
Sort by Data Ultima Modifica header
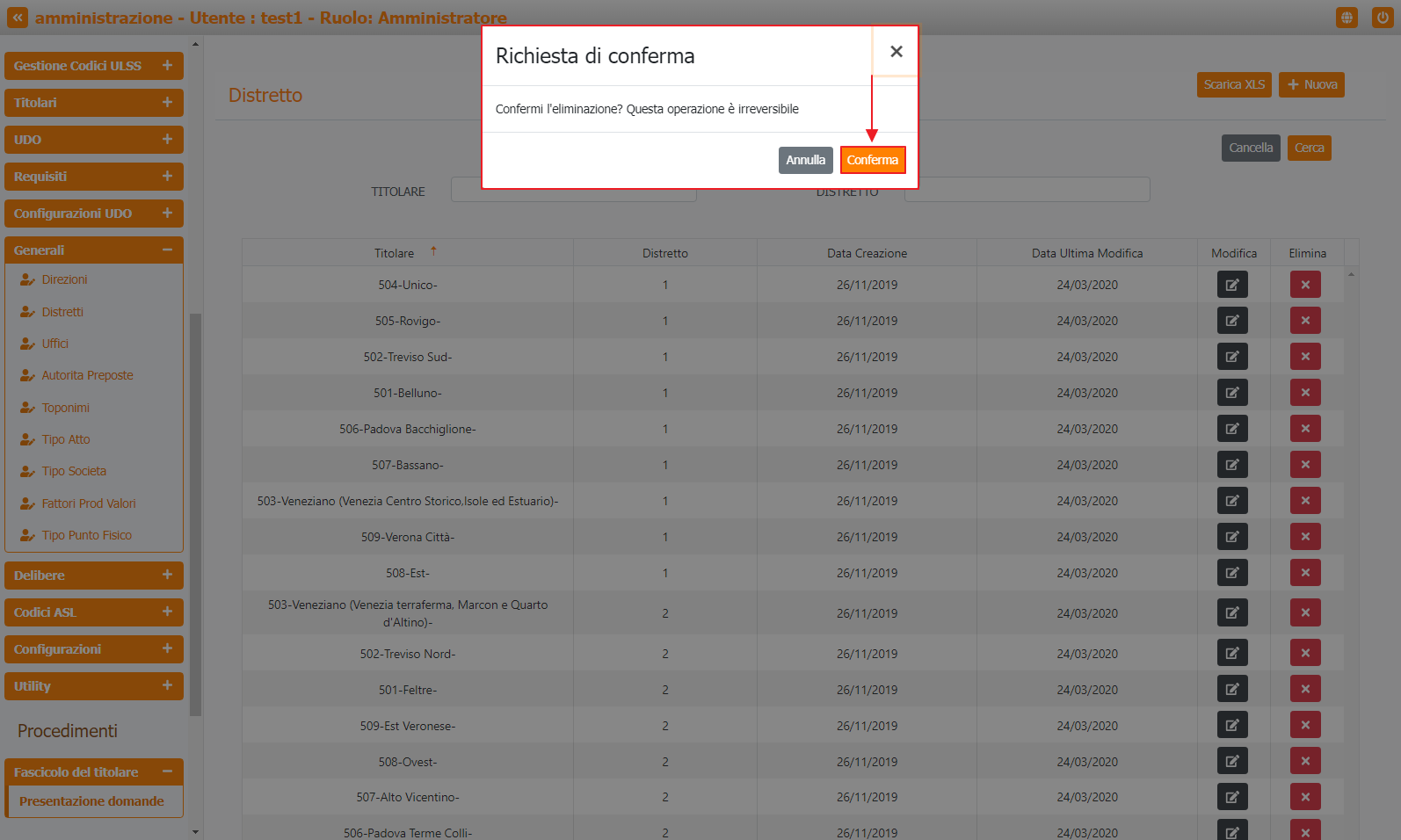click(x=1087, y=253)
